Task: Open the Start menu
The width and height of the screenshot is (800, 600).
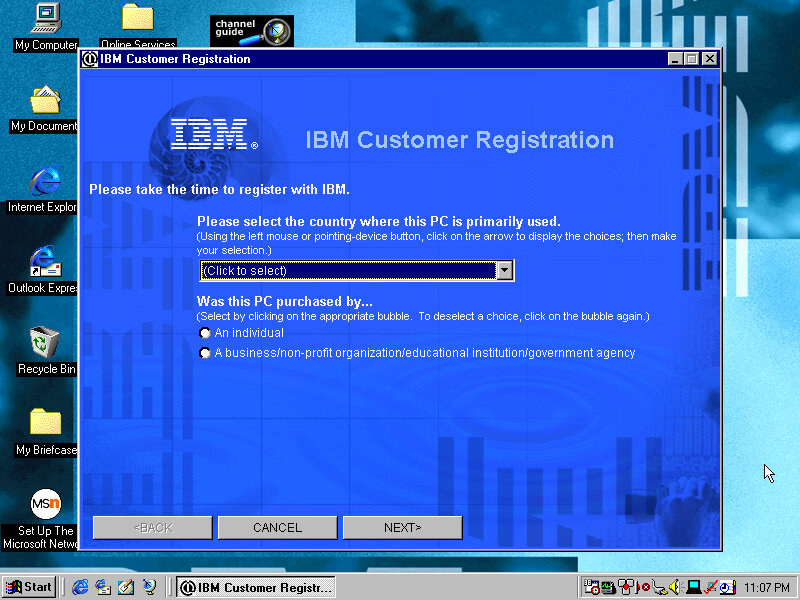Action: [x=30, y=587]
